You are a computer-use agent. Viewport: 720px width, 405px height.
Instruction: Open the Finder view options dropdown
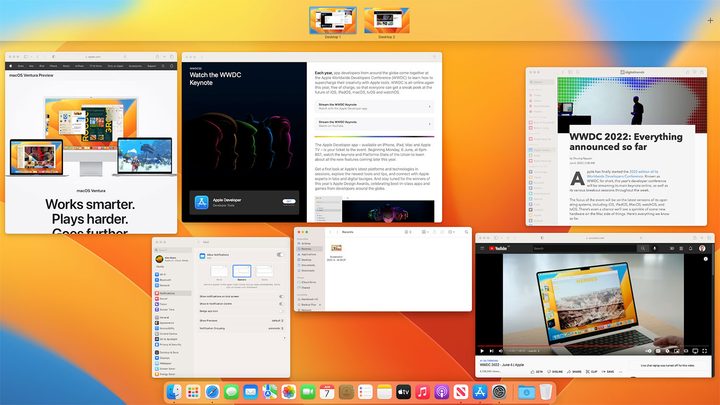point(425,232)
